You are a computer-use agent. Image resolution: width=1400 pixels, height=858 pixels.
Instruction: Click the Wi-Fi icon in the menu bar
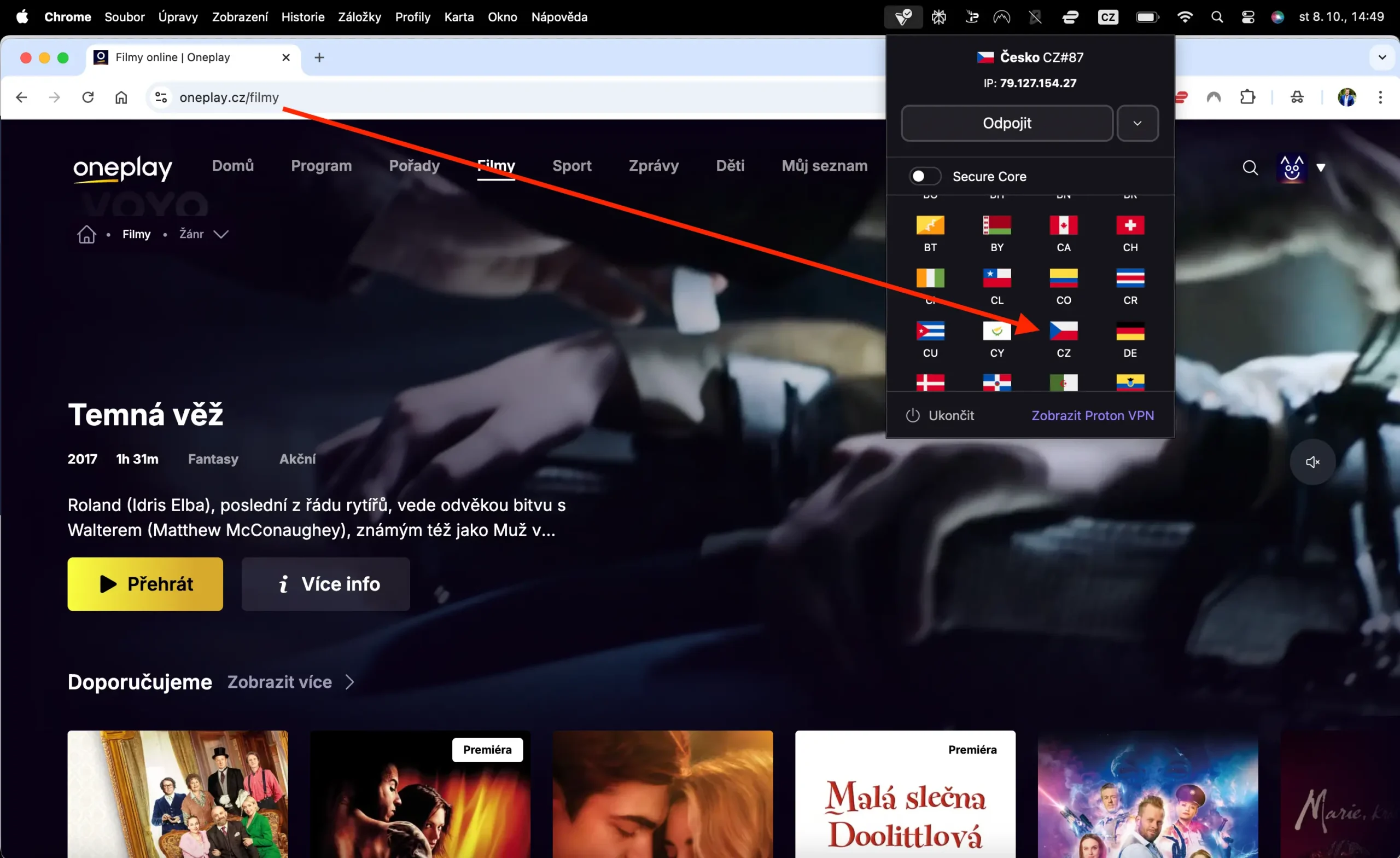[x=1185, y=16]
